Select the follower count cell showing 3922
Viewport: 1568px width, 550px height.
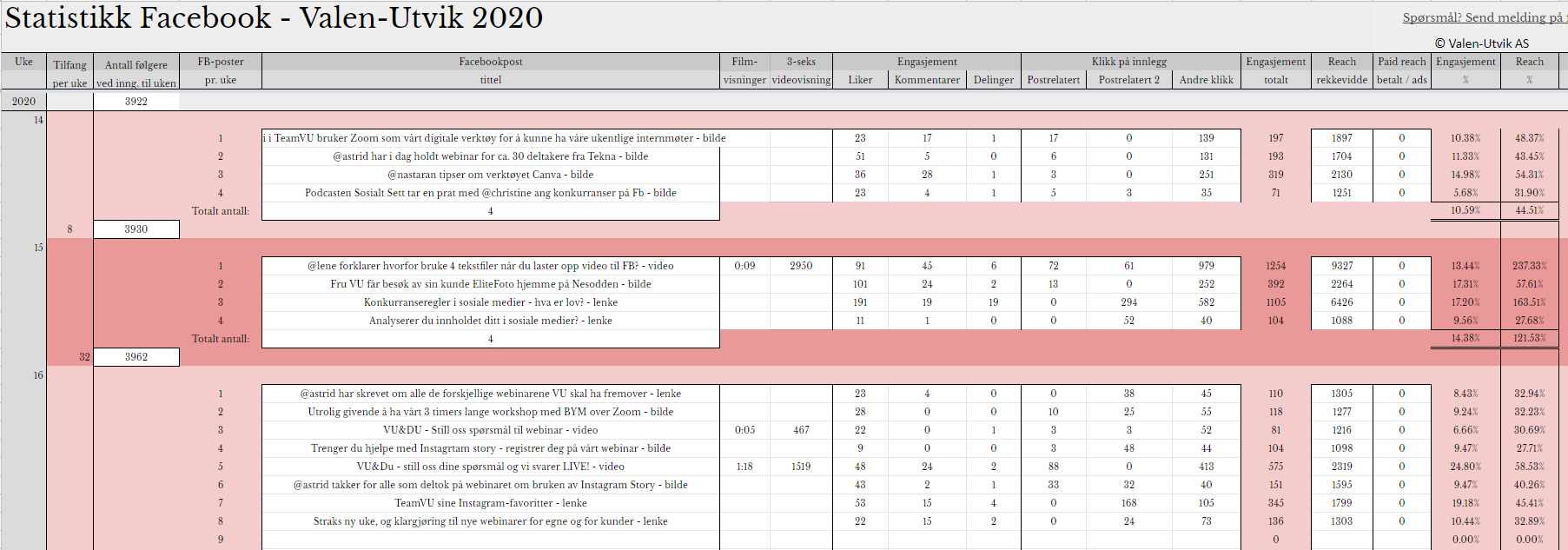coord(136,102)
